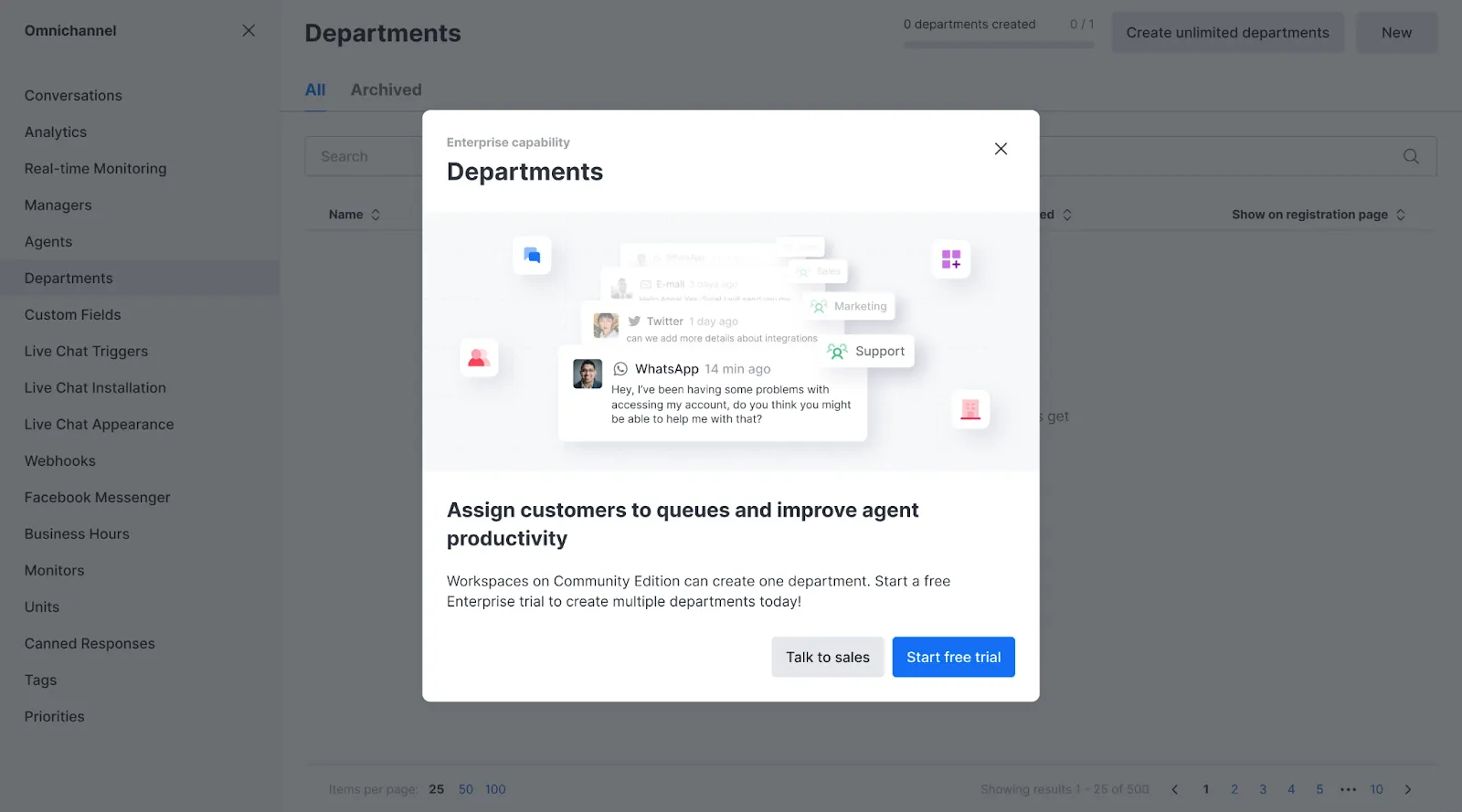Image resolution: width=1462 pixels, height=812 pixels.
Task: Close the Departments enterprise modal
Action: coord(1001,149)
